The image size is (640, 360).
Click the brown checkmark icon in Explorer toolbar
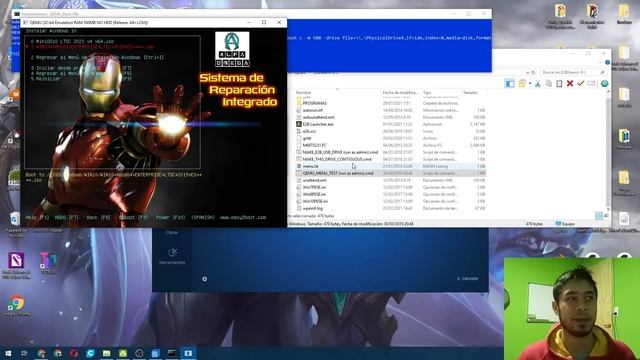pos(580,84)
